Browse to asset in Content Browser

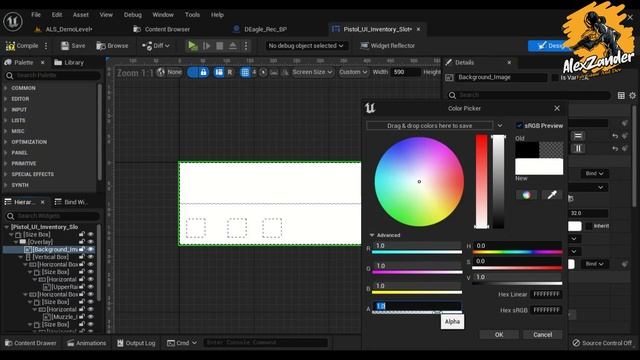click(x=112, y=46)
